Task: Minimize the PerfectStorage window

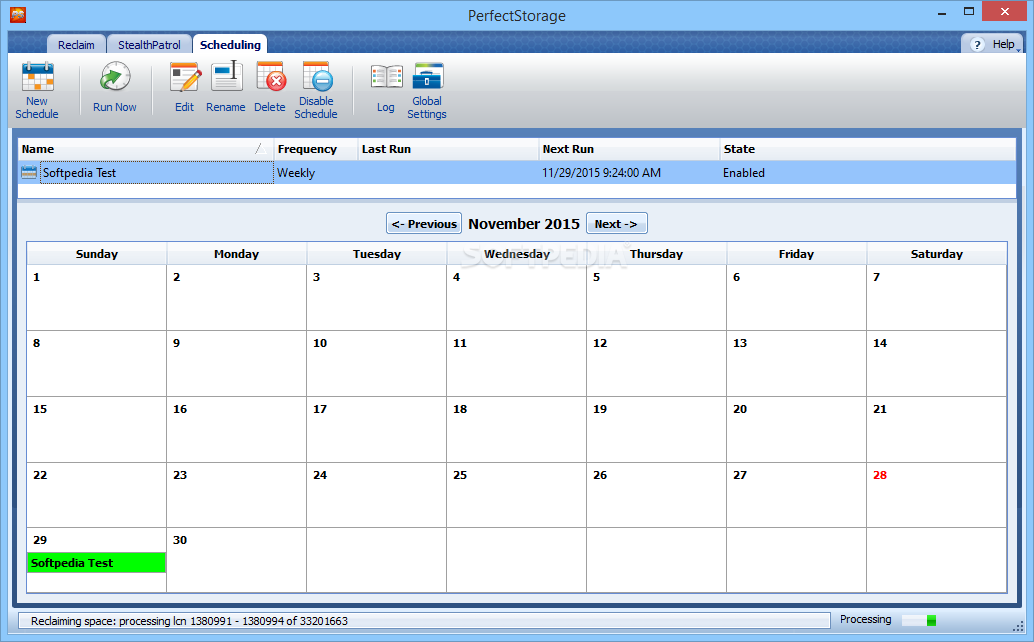Action: coord(942,13)
